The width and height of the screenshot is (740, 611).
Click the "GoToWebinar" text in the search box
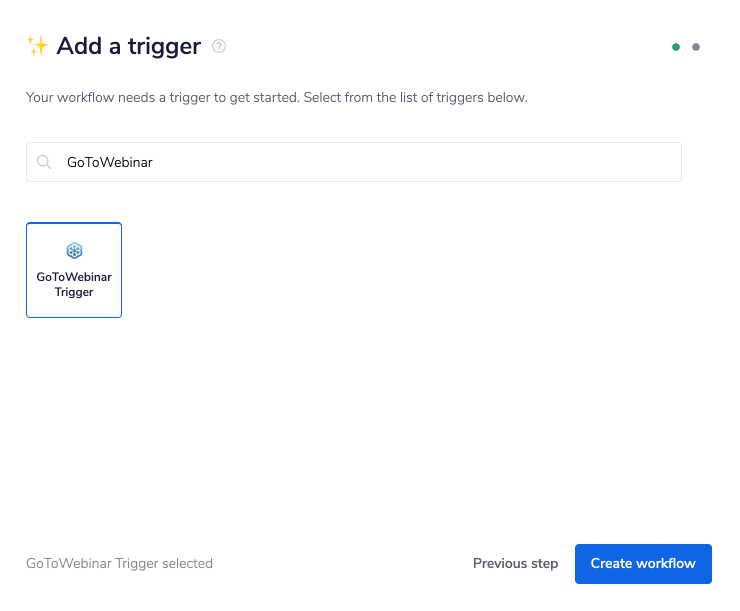click(x=110, y=162)
